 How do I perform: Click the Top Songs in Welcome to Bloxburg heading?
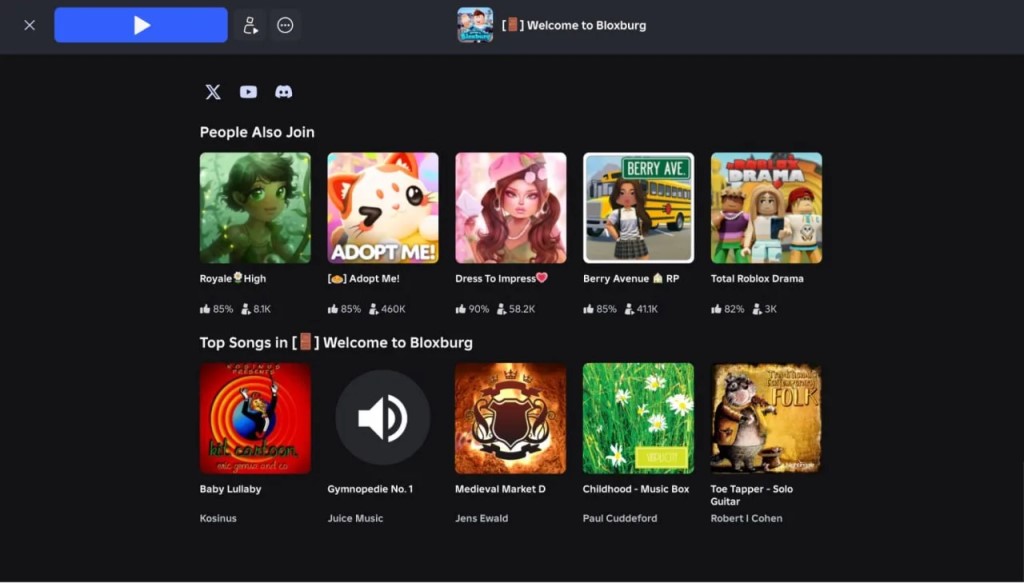click(x=336, y=343)
